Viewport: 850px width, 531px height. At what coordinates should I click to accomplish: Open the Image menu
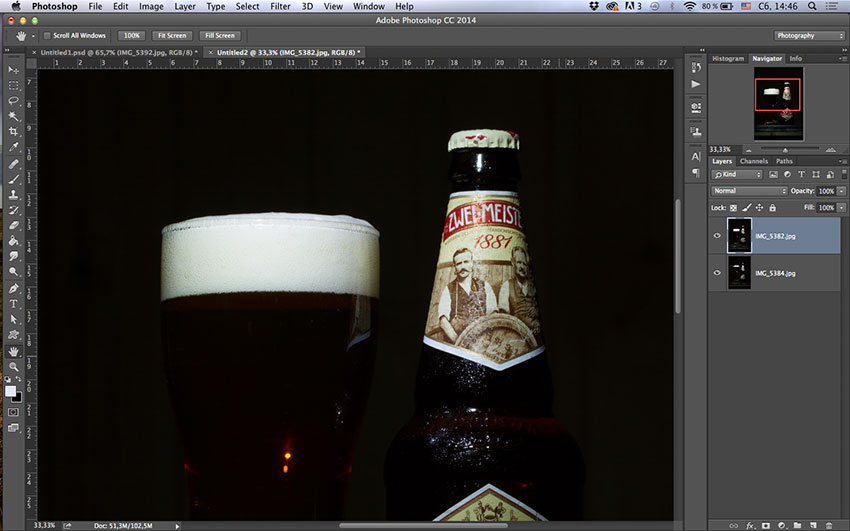coord(151,7)
